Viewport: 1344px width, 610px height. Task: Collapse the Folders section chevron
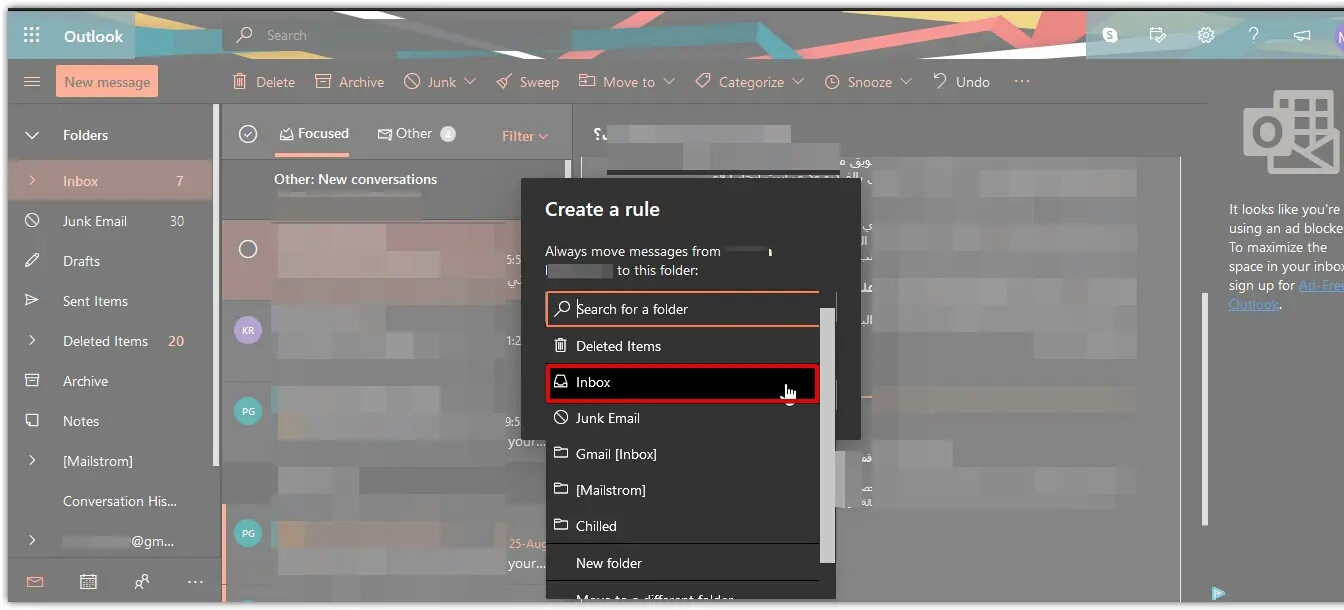click(x=32, y=135)
